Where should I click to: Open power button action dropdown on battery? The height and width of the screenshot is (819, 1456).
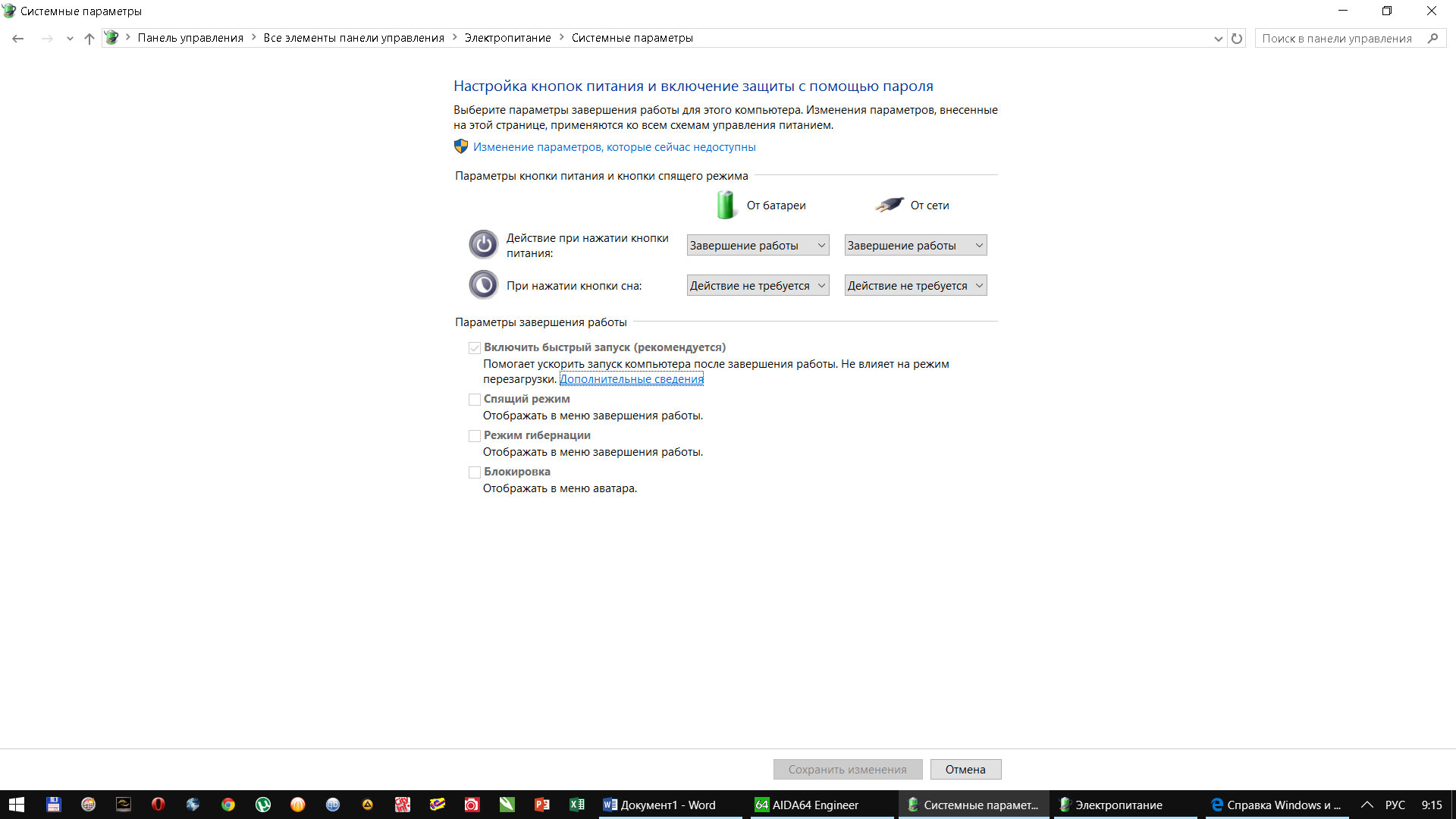click(758, 245)
